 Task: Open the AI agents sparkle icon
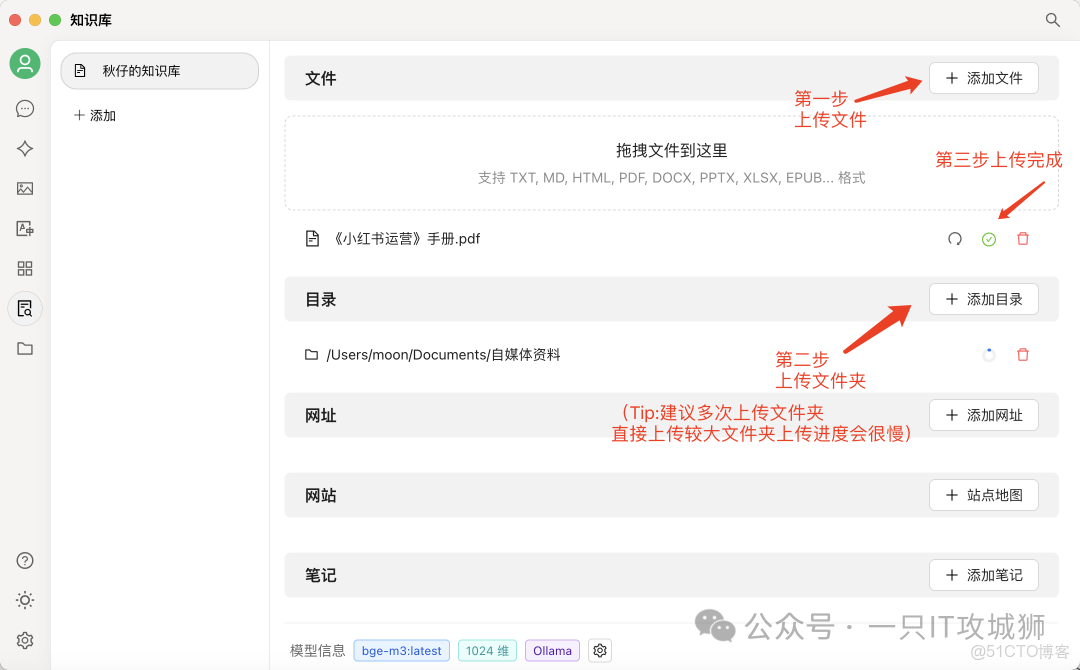[24, 148]
